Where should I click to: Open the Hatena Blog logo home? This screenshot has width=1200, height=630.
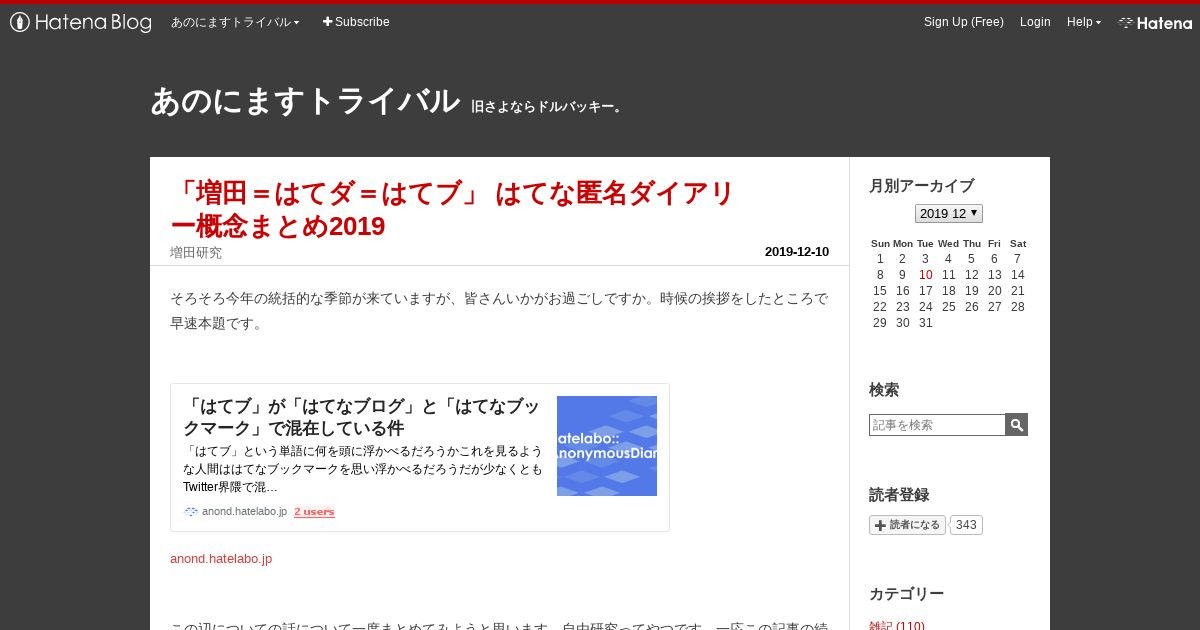[x=81, y=22]
